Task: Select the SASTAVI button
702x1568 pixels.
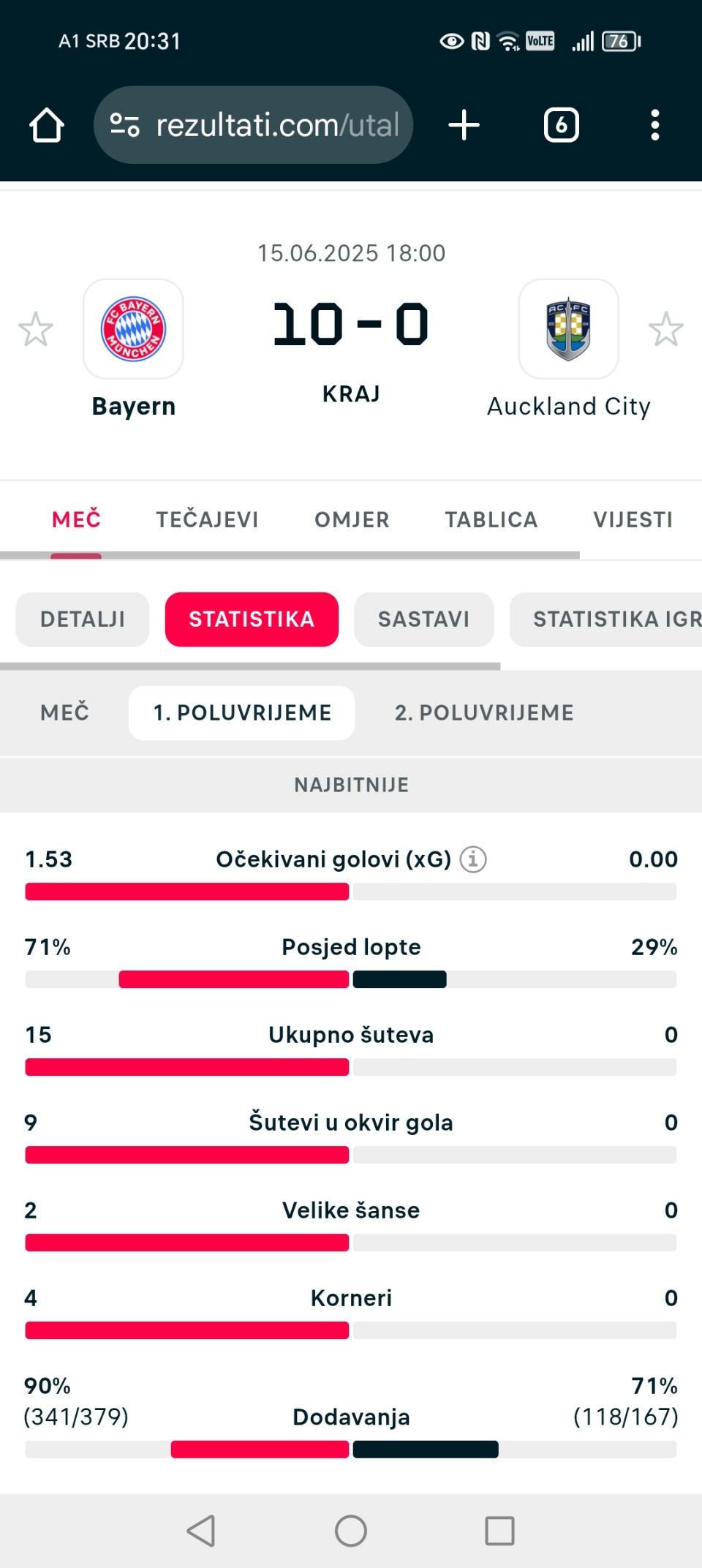Action: [423, 619]
